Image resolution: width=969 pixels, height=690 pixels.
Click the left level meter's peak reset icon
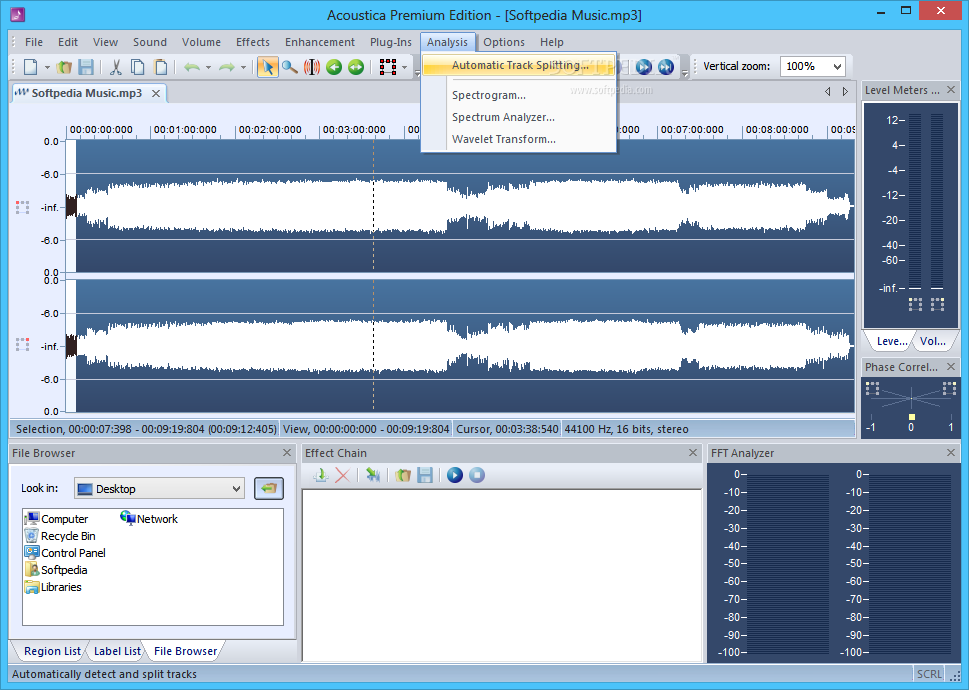(x=915, y=304)
